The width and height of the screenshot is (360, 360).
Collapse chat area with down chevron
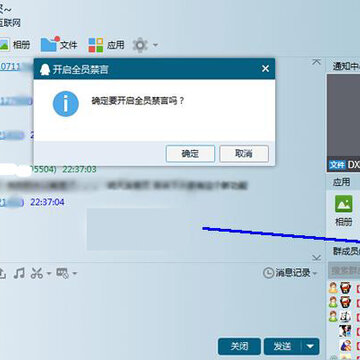click(317, 257)
